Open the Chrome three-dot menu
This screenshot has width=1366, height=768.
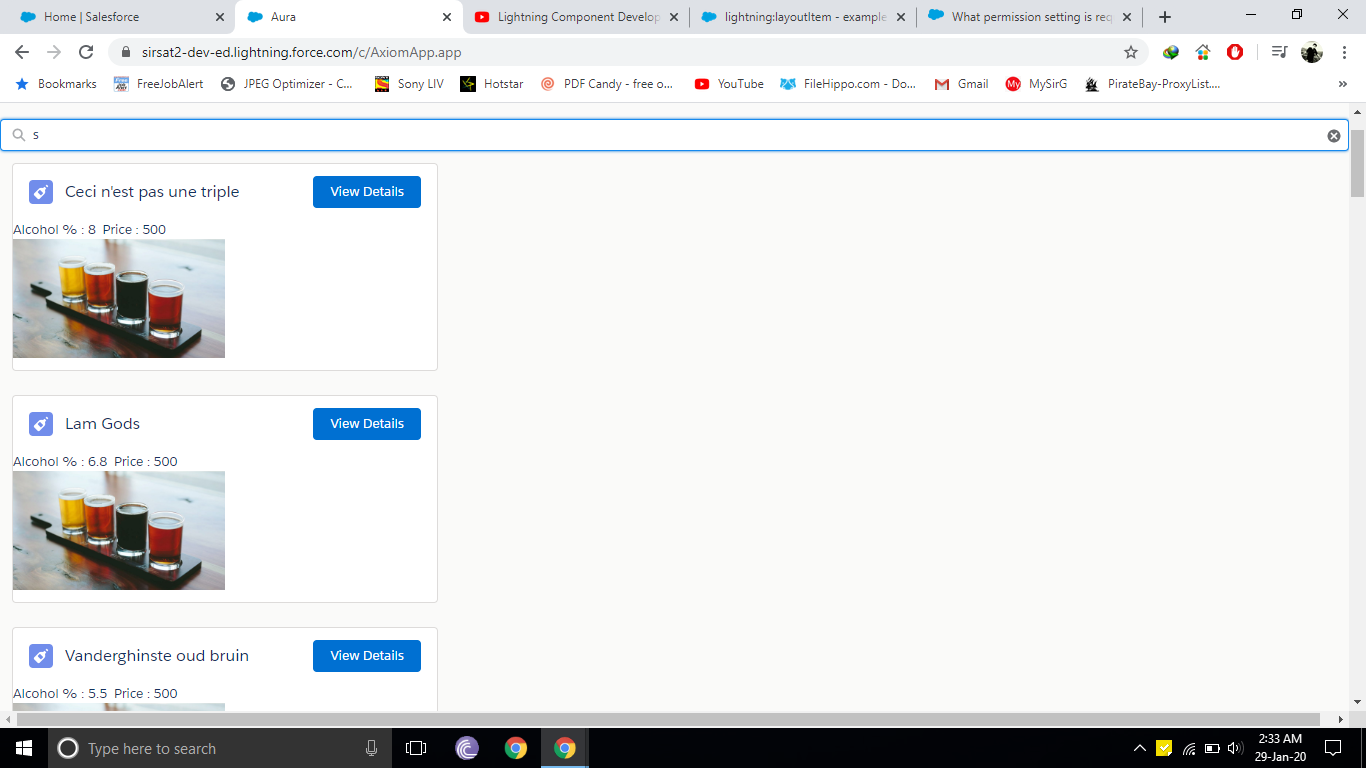click(1344, 52)
